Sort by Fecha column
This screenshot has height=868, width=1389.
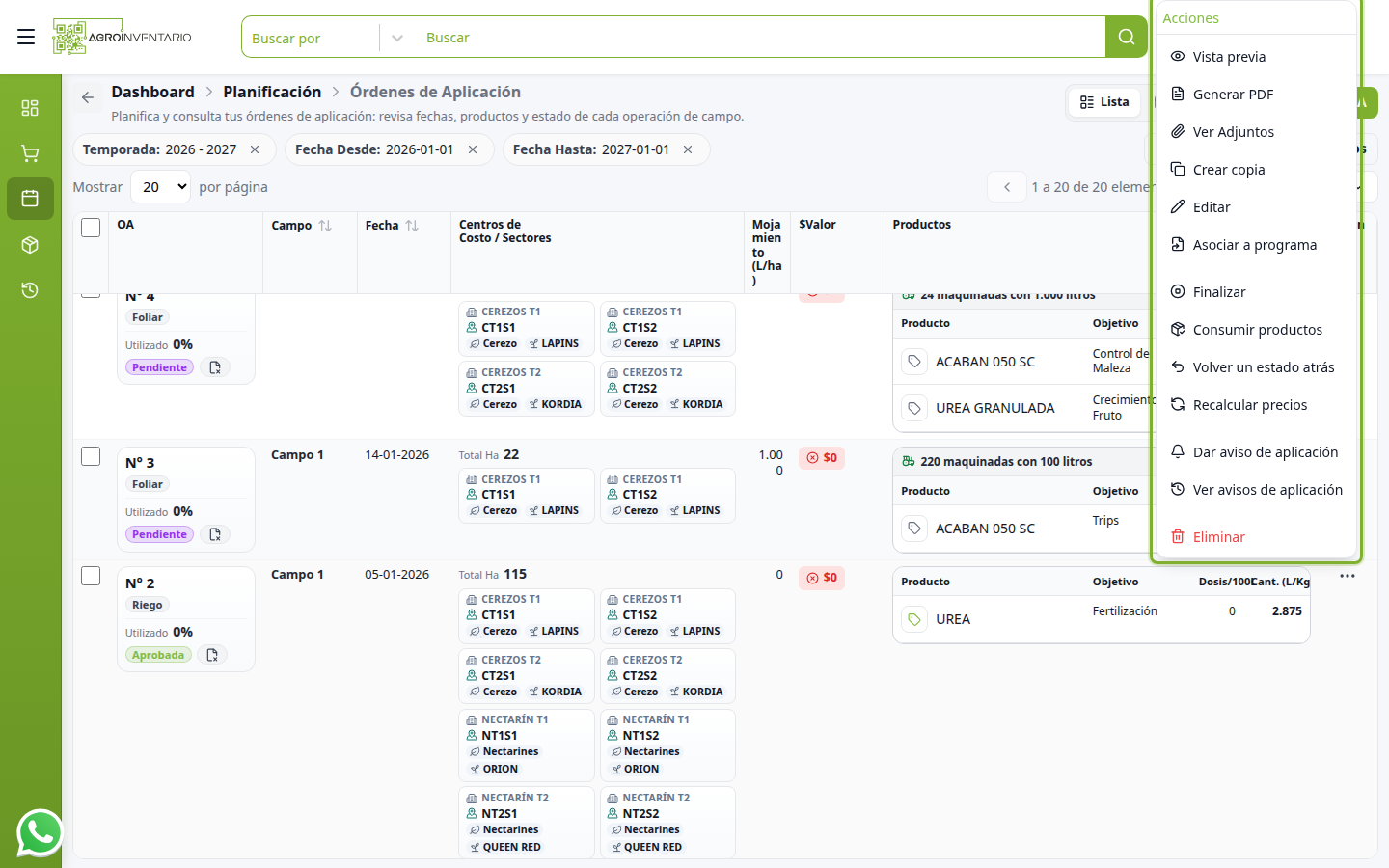412,226
